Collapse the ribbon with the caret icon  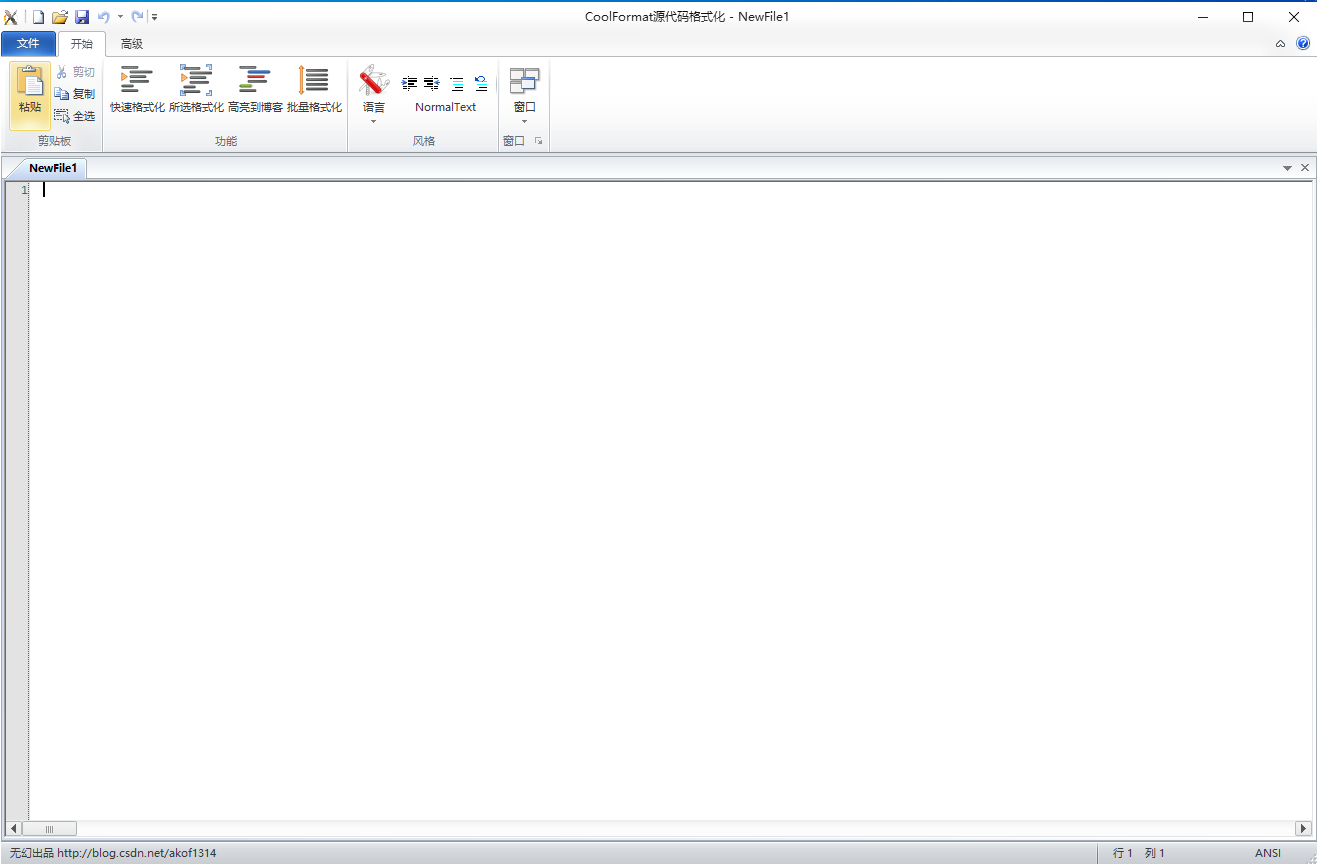(x=1281, y=44)
